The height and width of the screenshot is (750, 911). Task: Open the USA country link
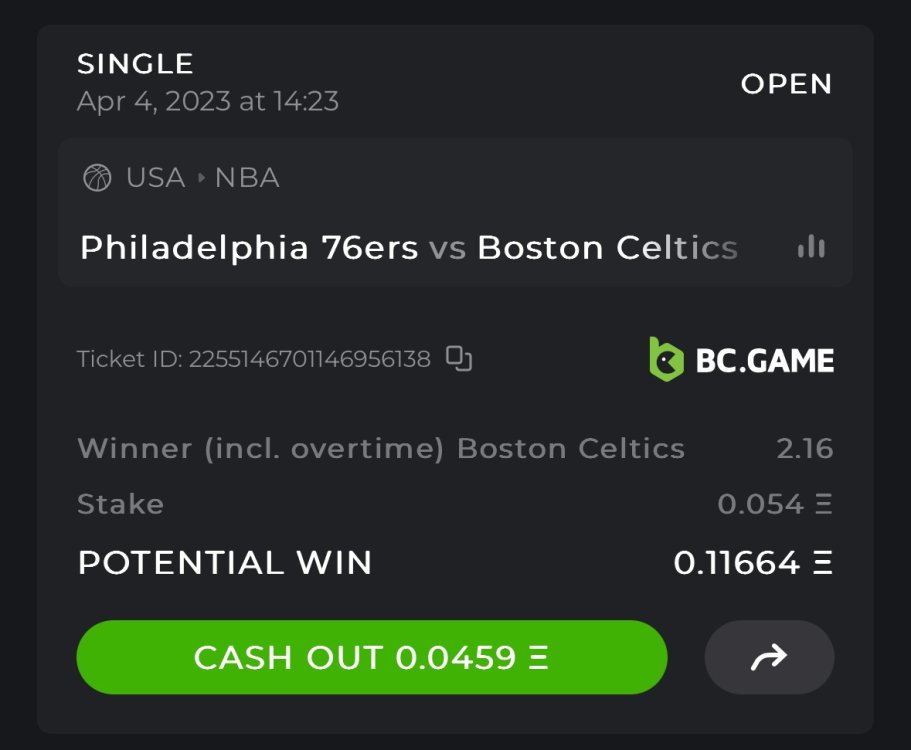click(155, 178)
